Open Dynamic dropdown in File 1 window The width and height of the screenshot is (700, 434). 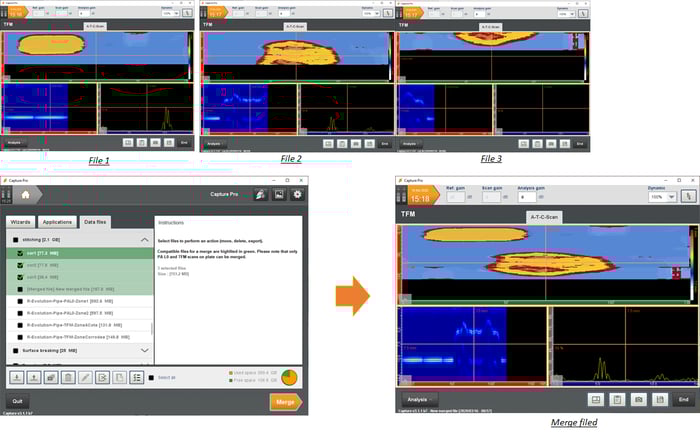(x=171, y=13)
